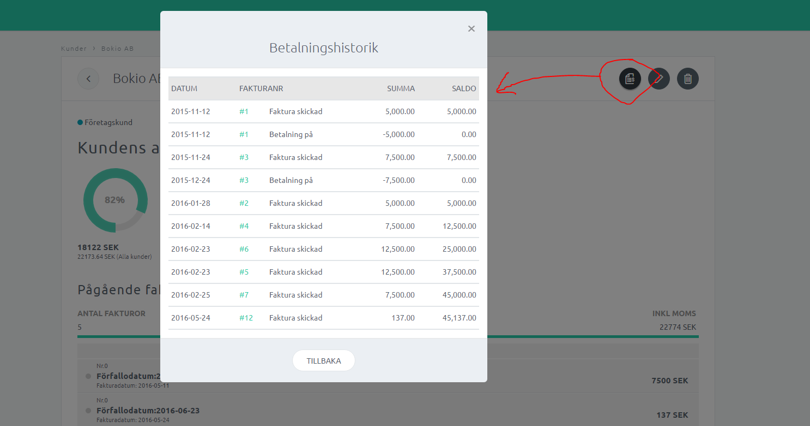Open invoice #12 link
810x426 pixels.
pyautogui.click(x=246, y=318)
